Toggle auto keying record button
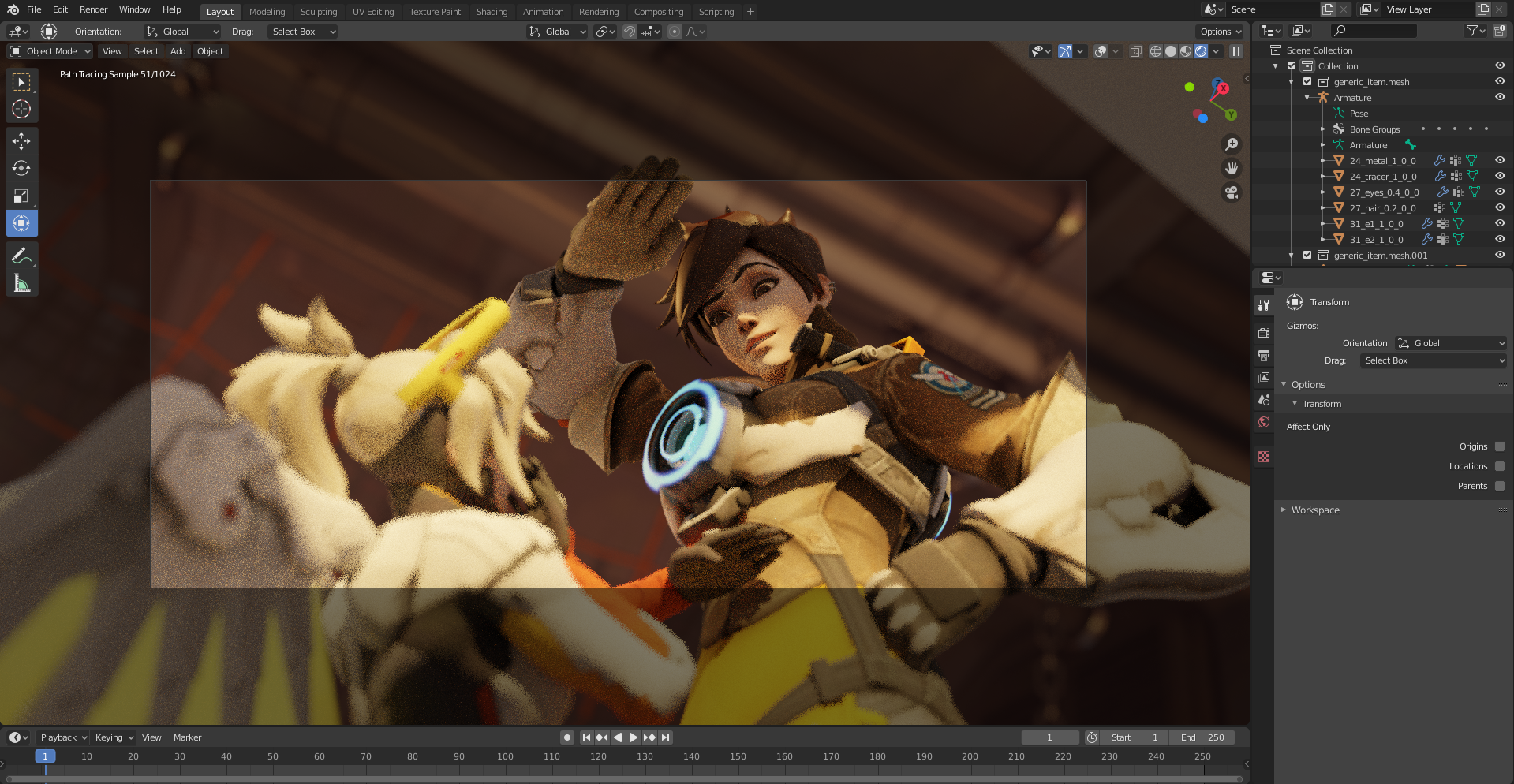1514x784 pixels. tap(566, 737)
